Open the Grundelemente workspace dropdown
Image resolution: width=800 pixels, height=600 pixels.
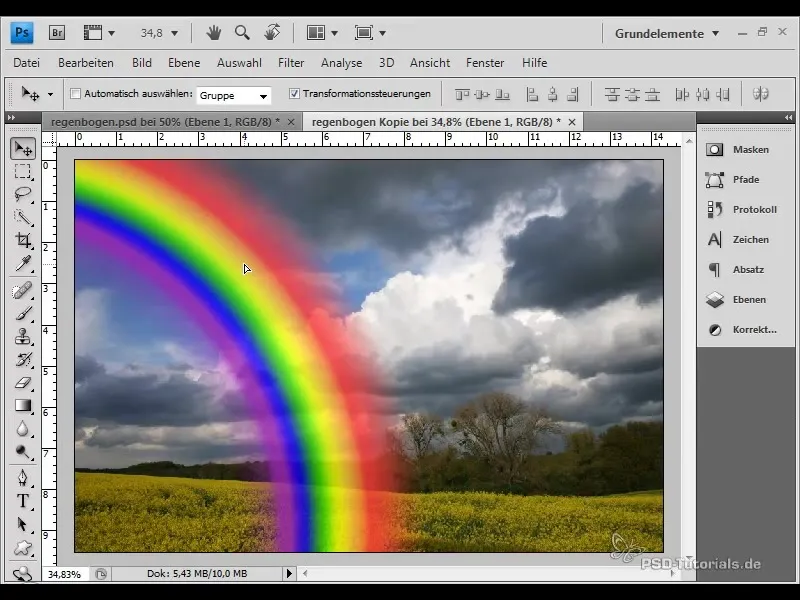(x=667, y=34)
